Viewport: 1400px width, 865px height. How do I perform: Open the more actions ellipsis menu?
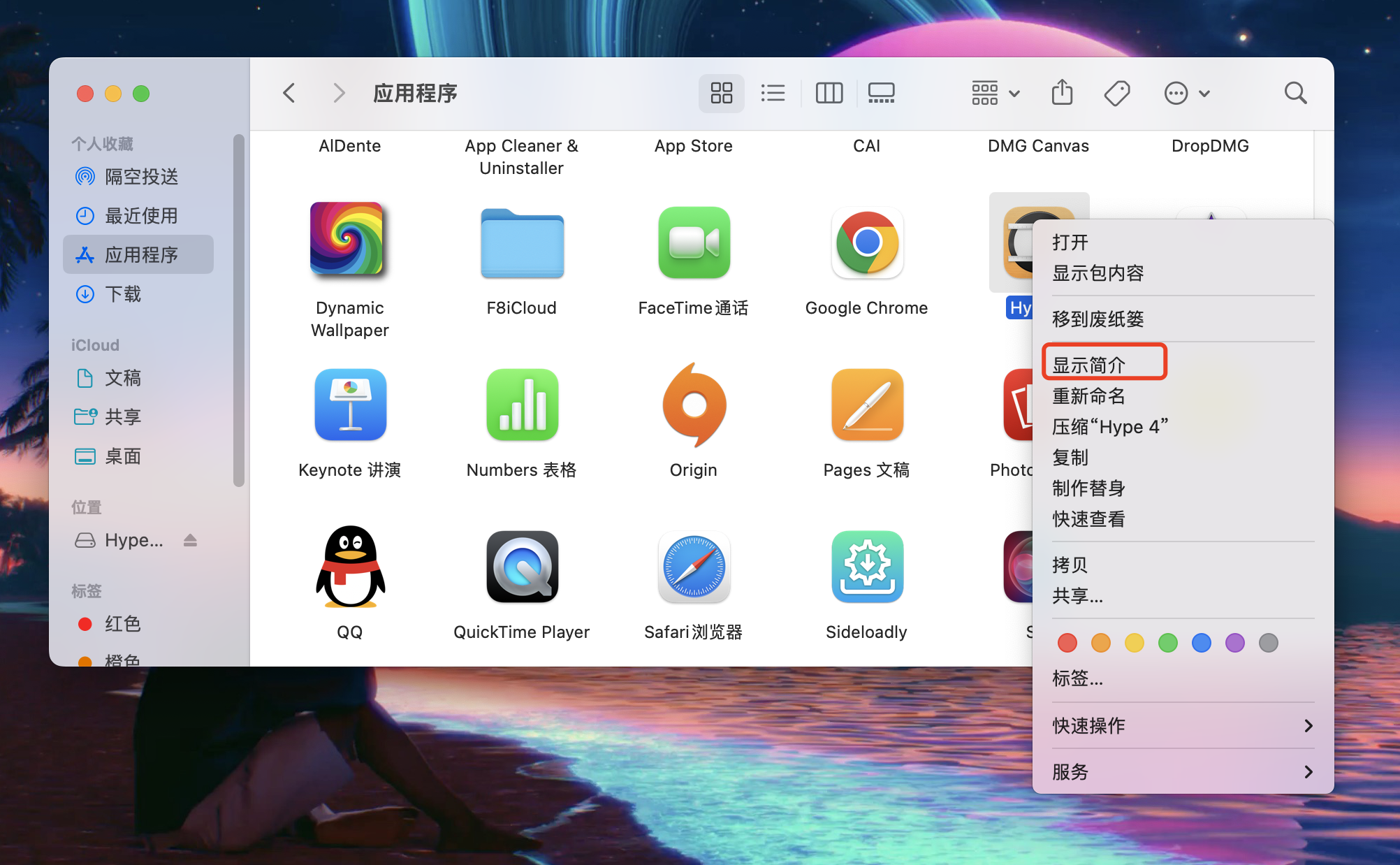pyautogui.click(x=1187, y=93)
